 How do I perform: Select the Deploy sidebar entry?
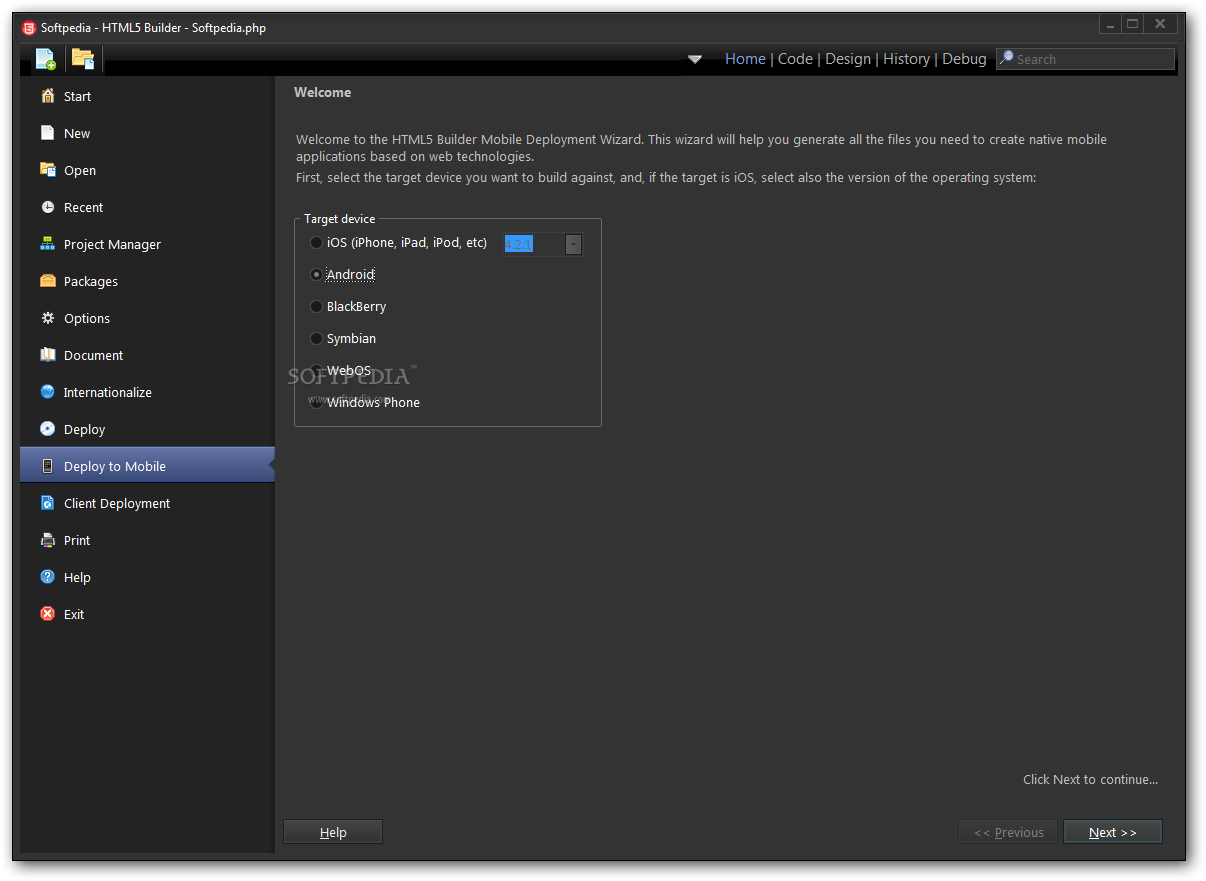coord(147,429)
